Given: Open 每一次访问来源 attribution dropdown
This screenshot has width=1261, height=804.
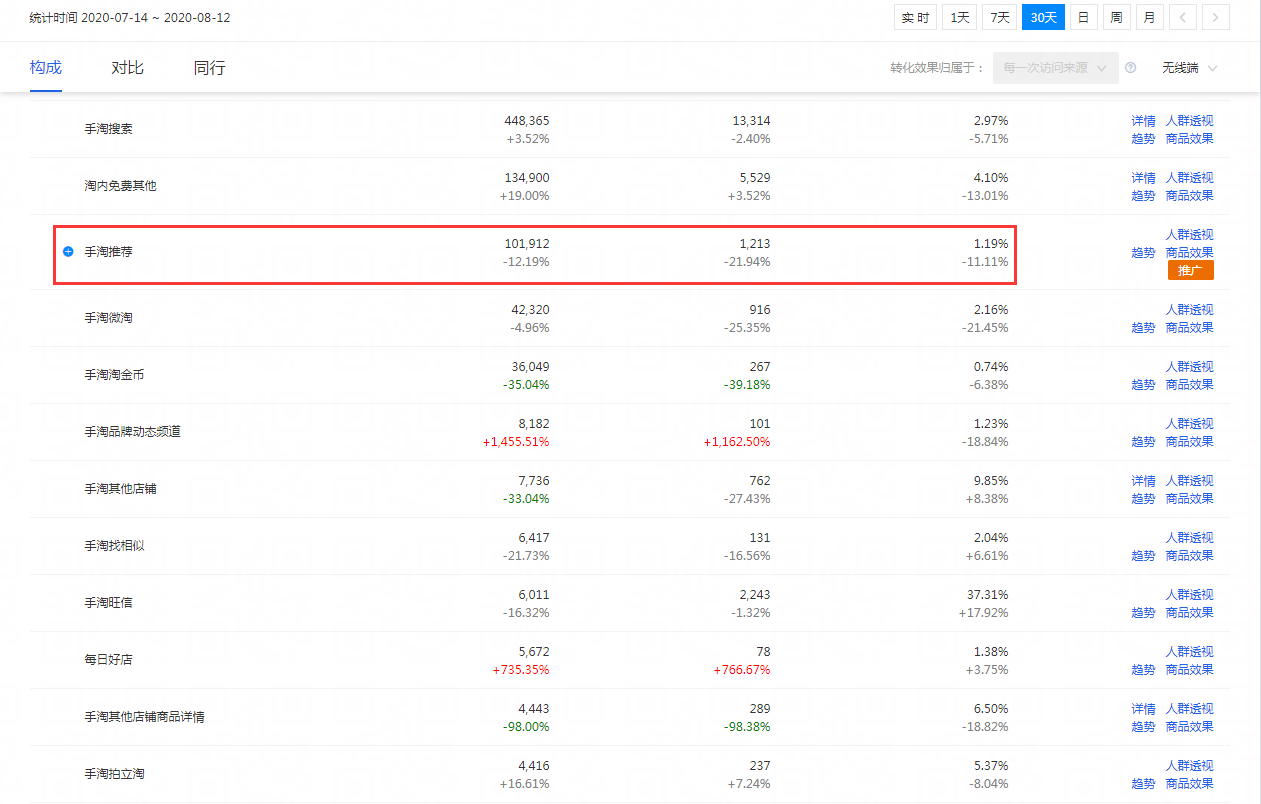Looking at the screenshot, I should (1056, 68).
